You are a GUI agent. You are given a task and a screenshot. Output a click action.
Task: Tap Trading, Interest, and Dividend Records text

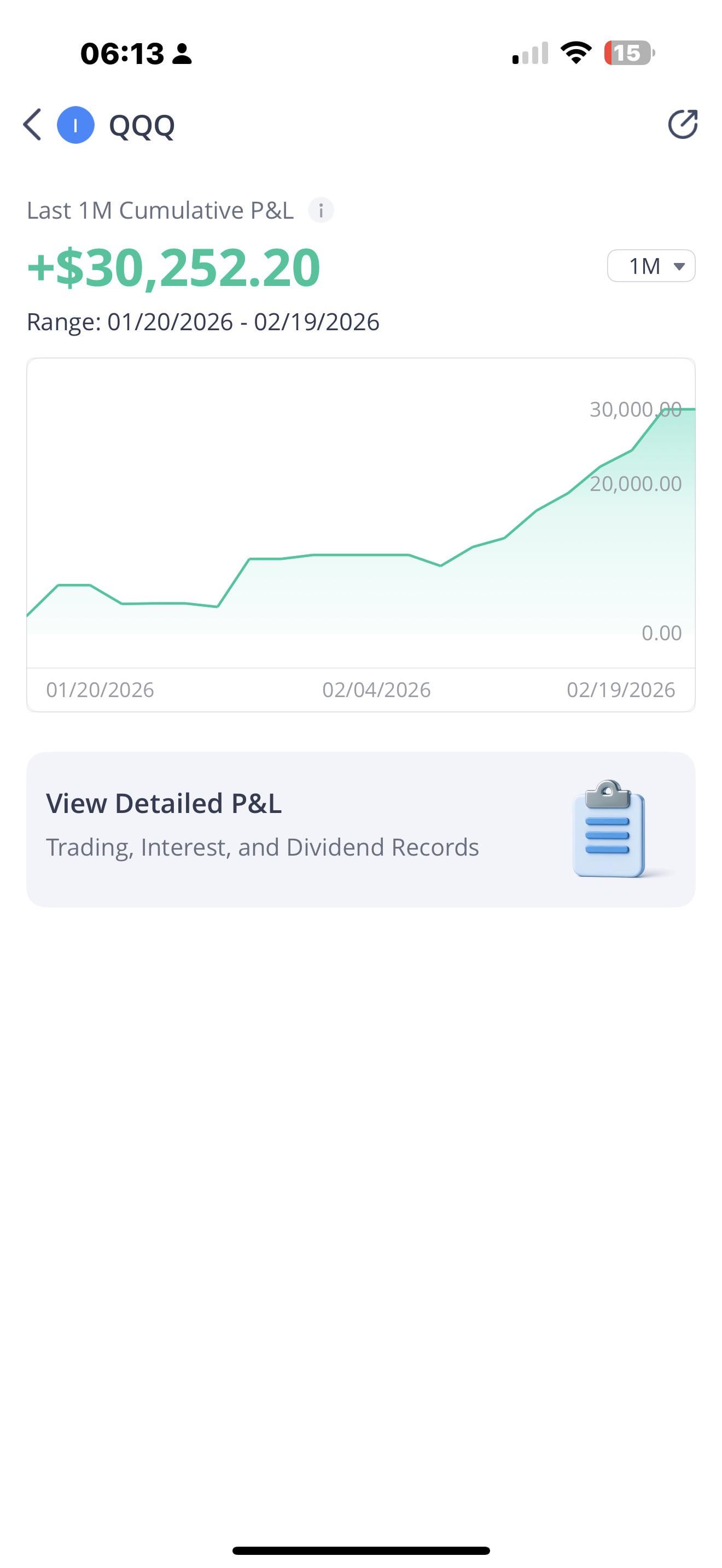pyautogui.click(x=263, y=847)
